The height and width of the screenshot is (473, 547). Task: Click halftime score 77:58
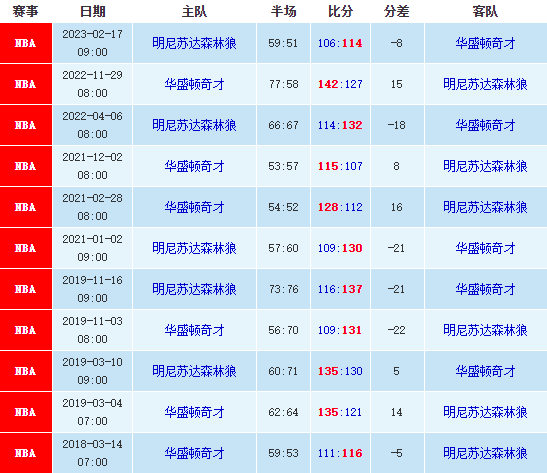coord(283,84)
